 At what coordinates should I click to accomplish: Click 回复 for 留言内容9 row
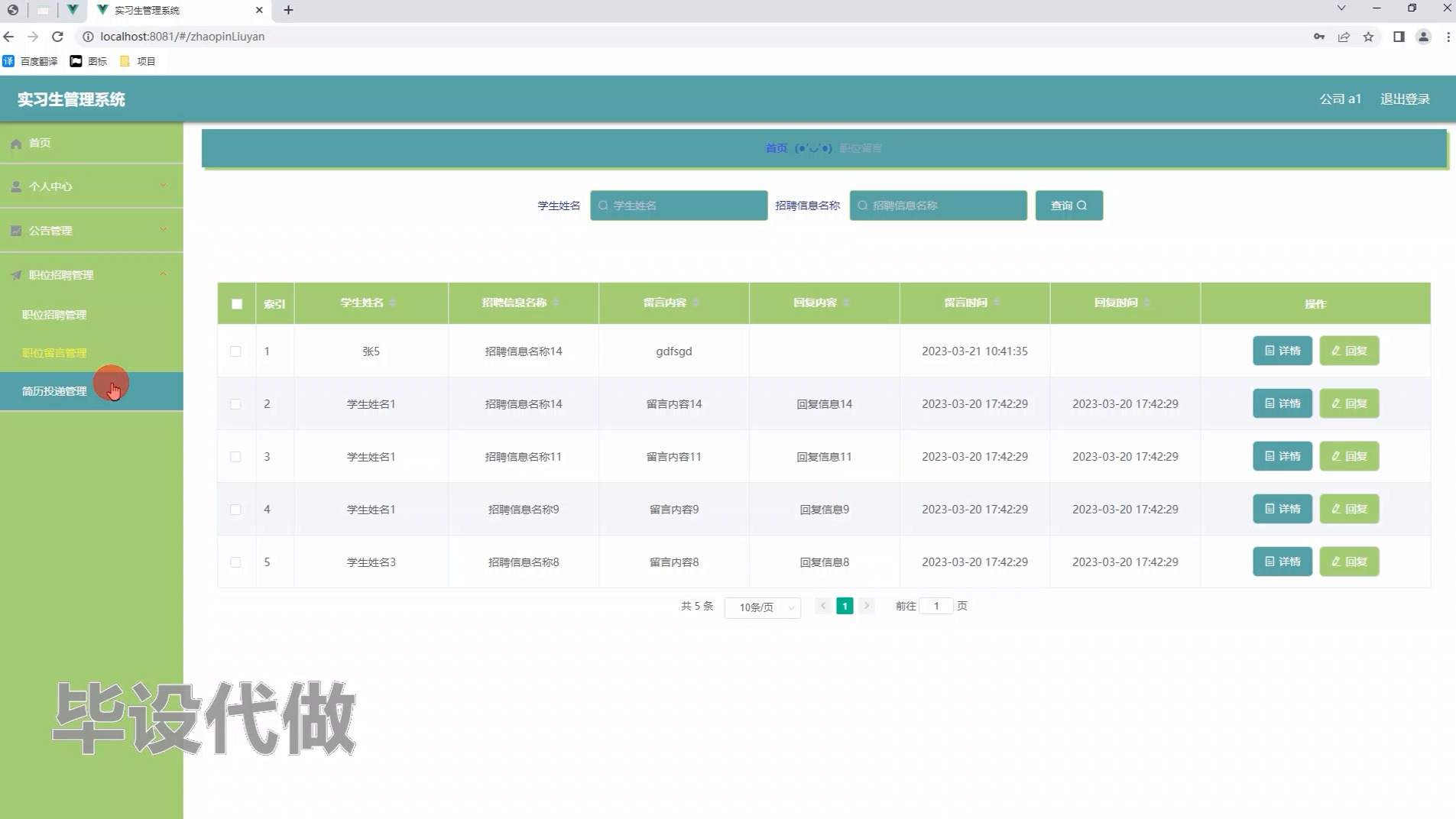tap(1349, 509)
